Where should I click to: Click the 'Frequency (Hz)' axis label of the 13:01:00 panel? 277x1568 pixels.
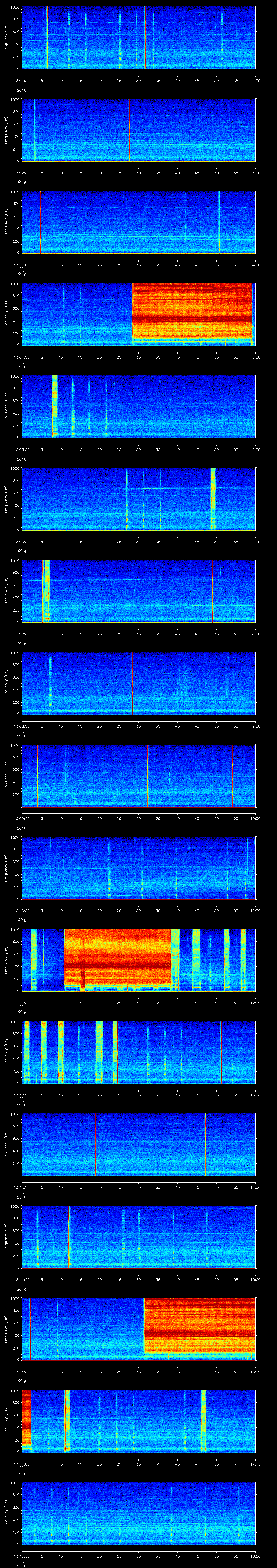(6, 38)
